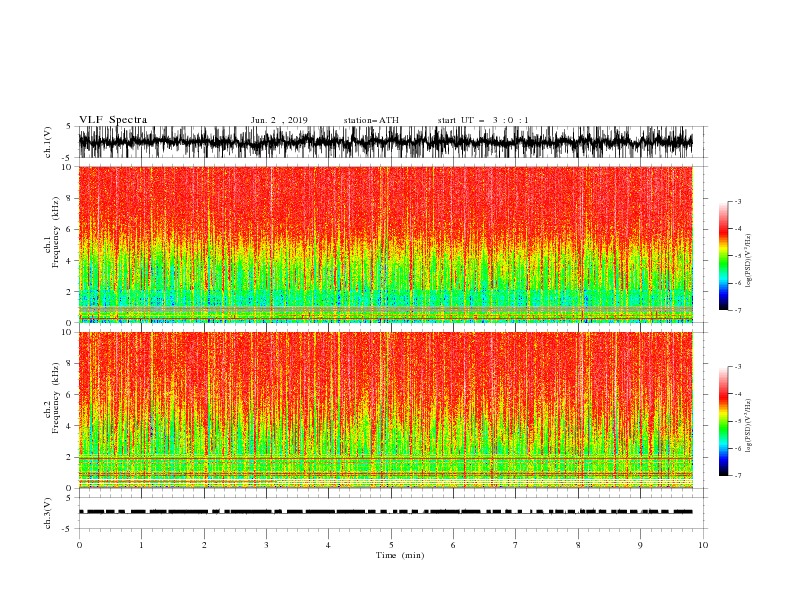Click the "station=ATH" header label
The width and height of the screenshot is (792, 612).
[x=371, y=120]
